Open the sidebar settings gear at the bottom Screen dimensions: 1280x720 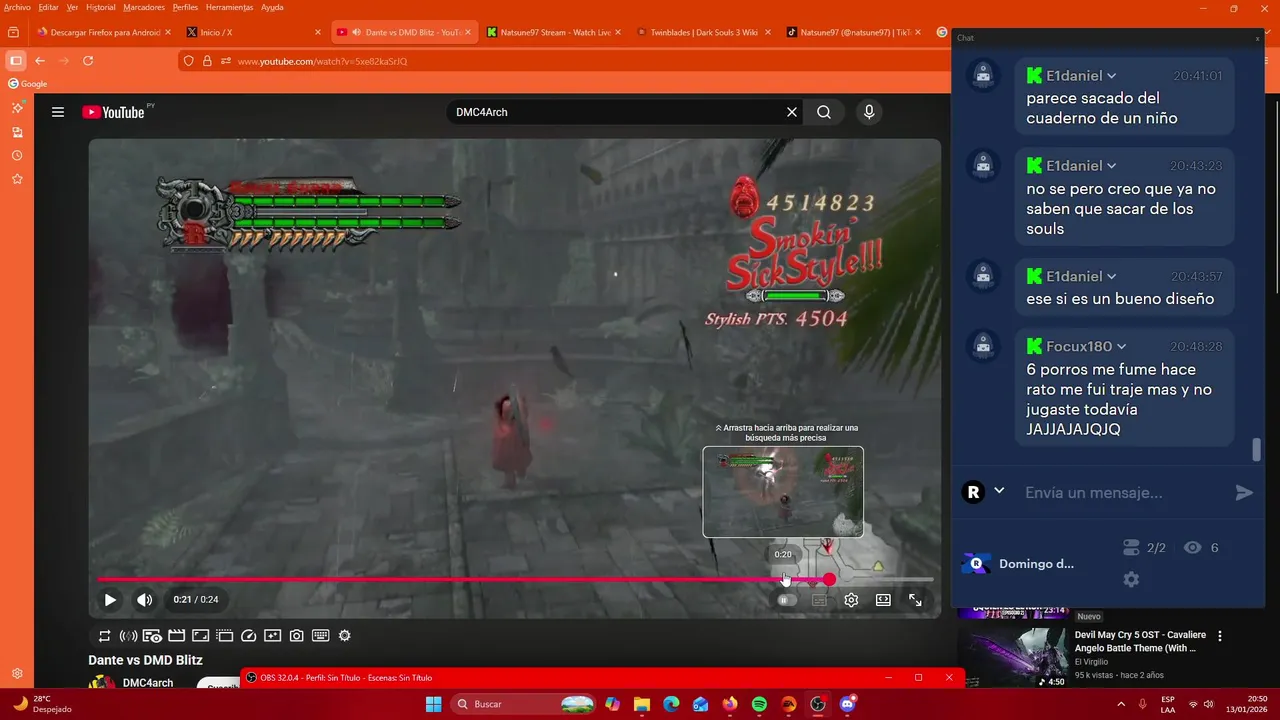pos(17,674)
